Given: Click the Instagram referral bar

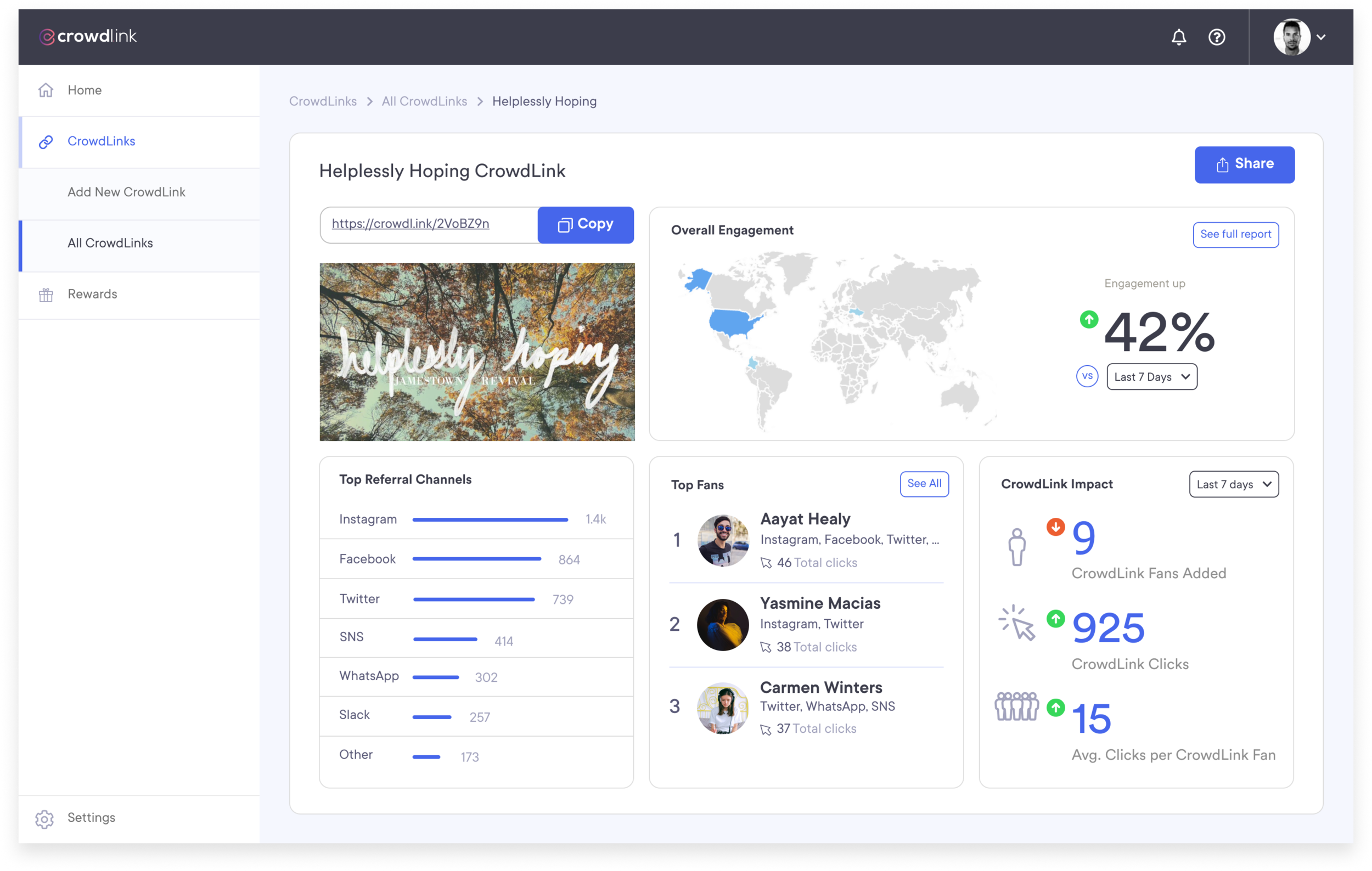Looking at the screenshot, I should (x=490, y=519).
